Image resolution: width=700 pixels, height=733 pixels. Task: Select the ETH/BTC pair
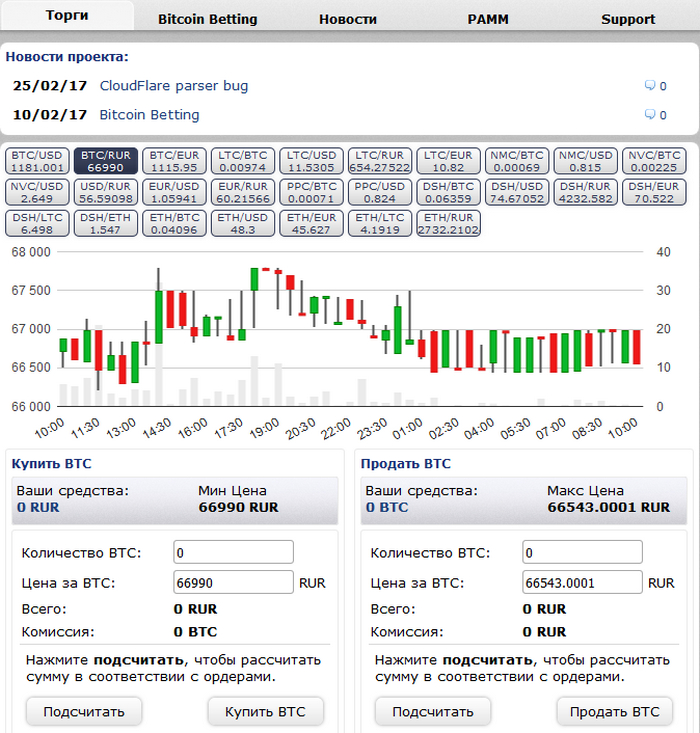pos(174,223)
